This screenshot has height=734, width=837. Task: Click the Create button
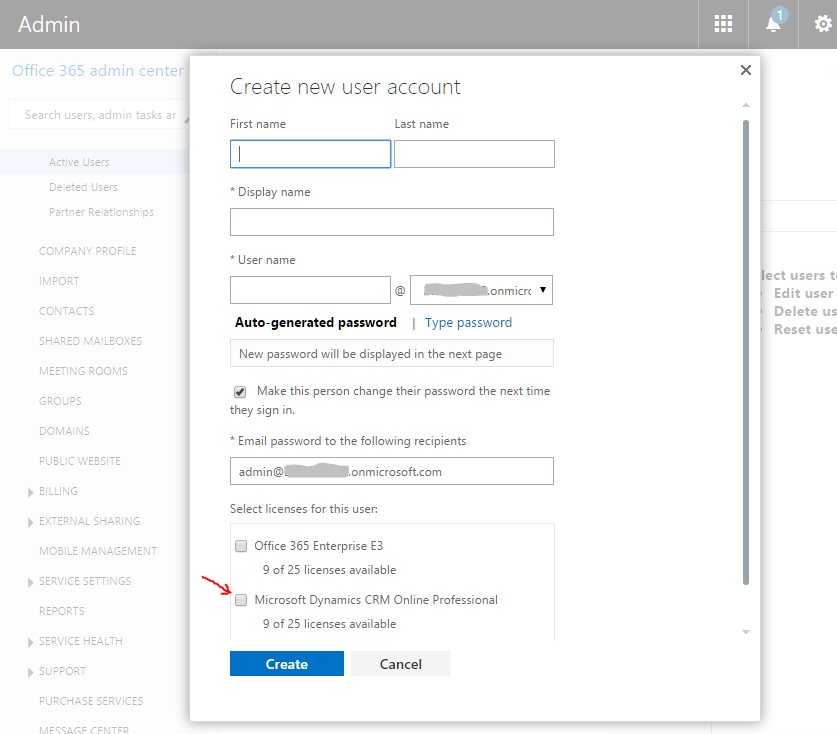287,664
